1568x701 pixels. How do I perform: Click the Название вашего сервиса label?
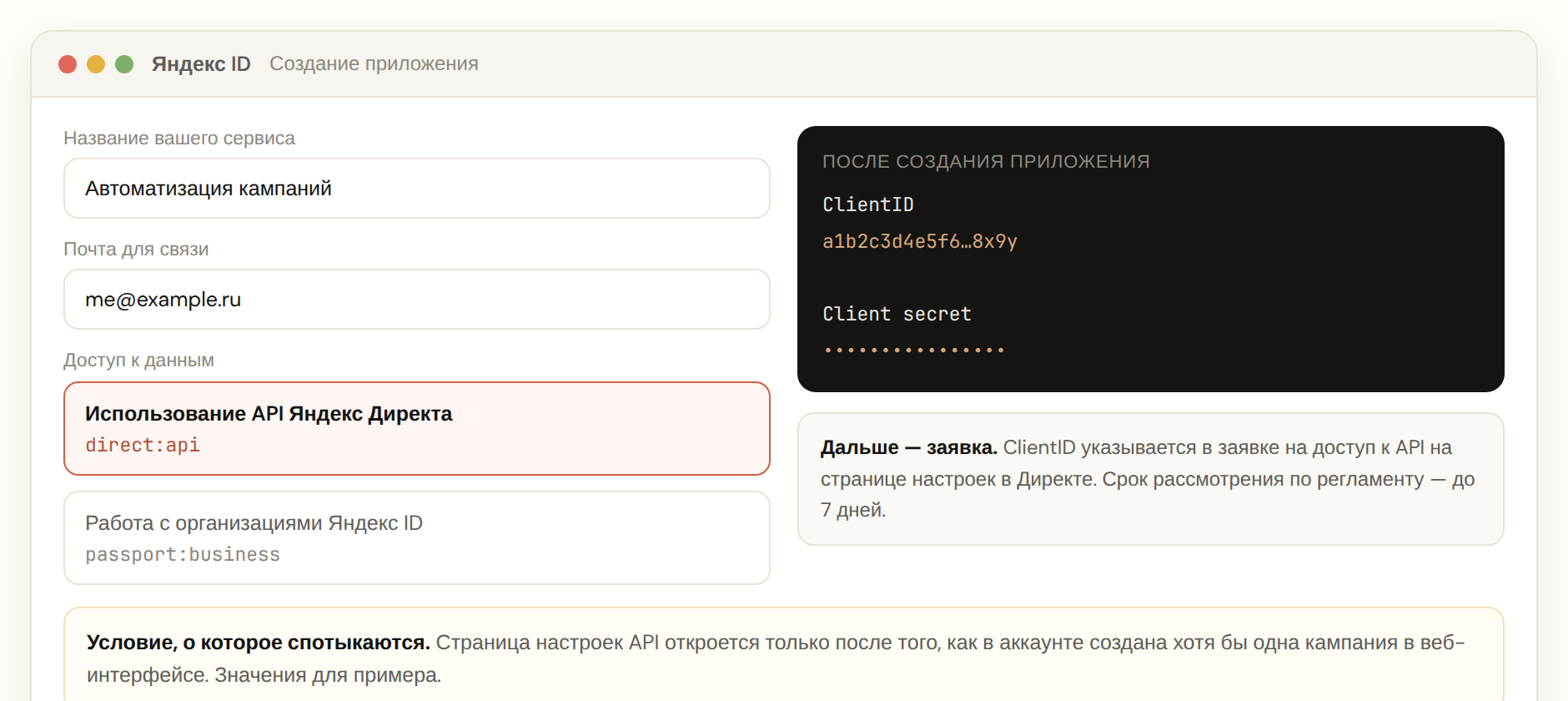pos(179,139)
